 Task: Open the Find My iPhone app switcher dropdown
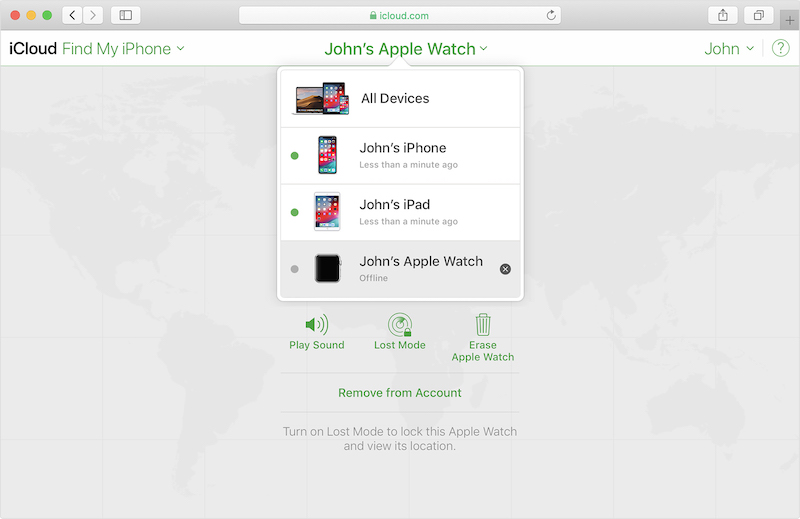(123, 48)
